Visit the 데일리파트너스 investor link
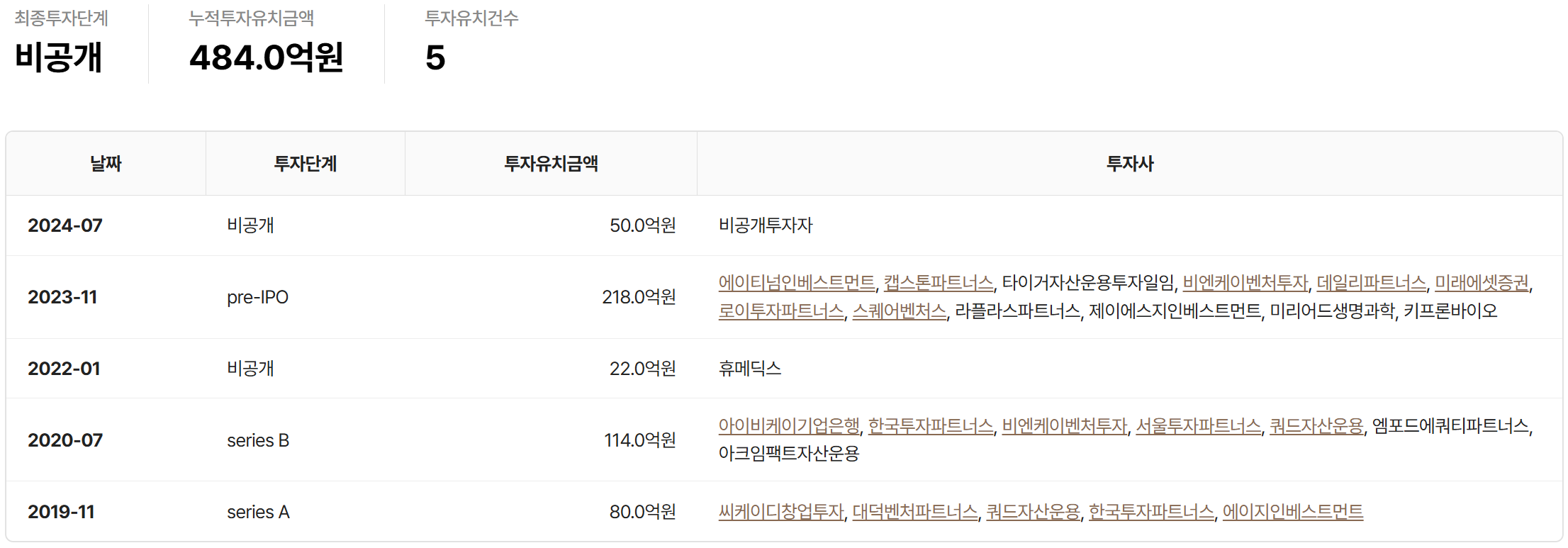 (1371, 283)
